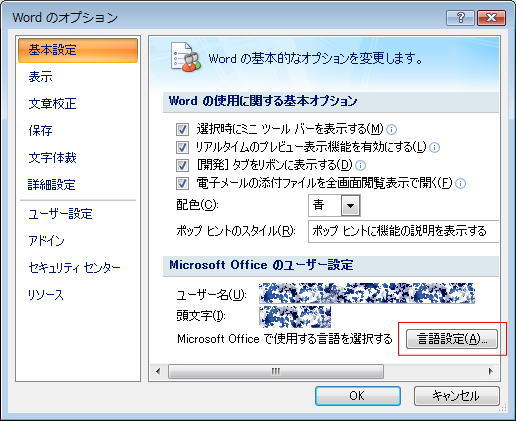Click left arrow of horizontal scrollbar

(x=158, y=371)
